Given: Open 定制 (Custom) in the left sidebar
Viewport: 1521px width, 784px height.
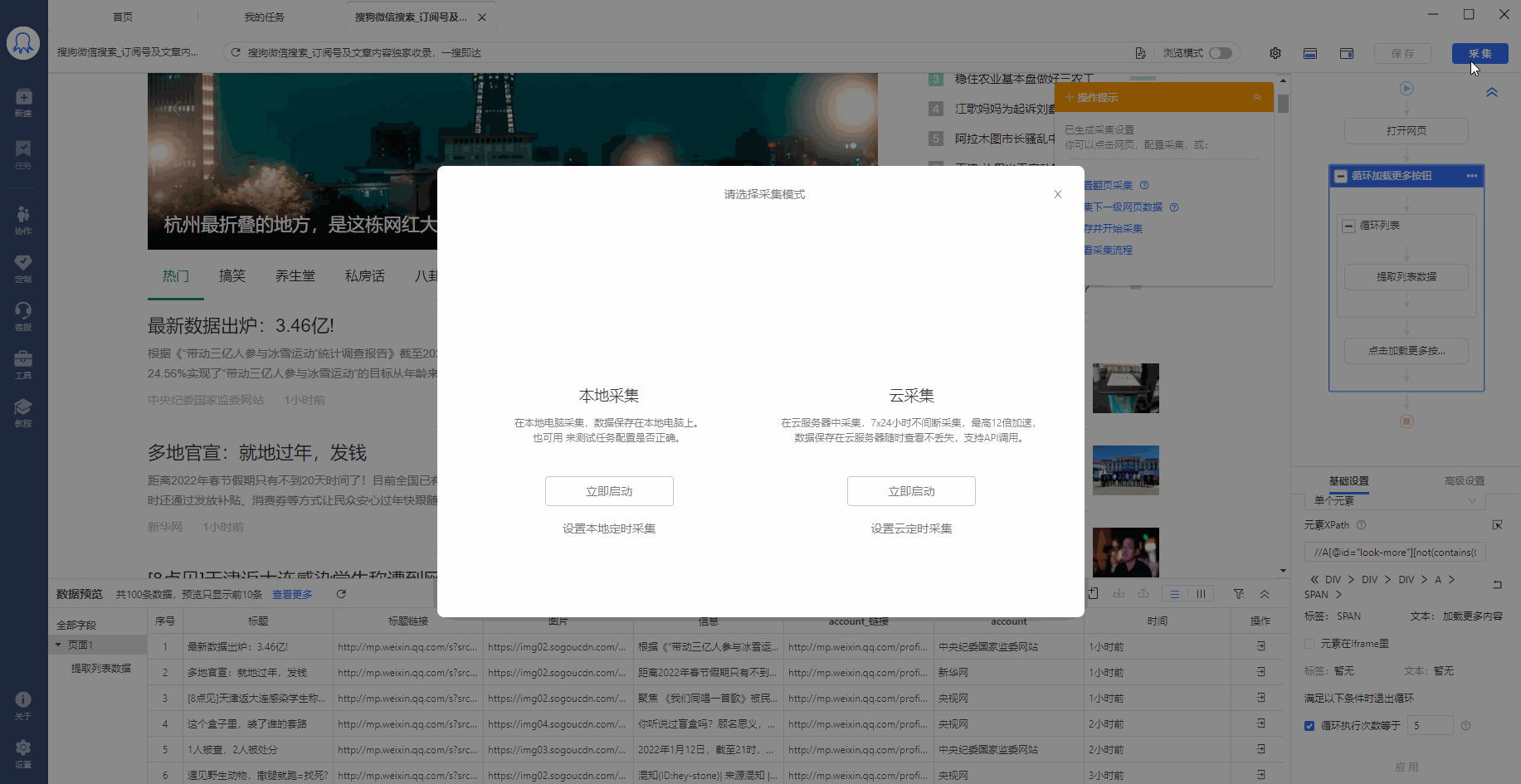Looking at the screenshot, I should tap(23, 268).
